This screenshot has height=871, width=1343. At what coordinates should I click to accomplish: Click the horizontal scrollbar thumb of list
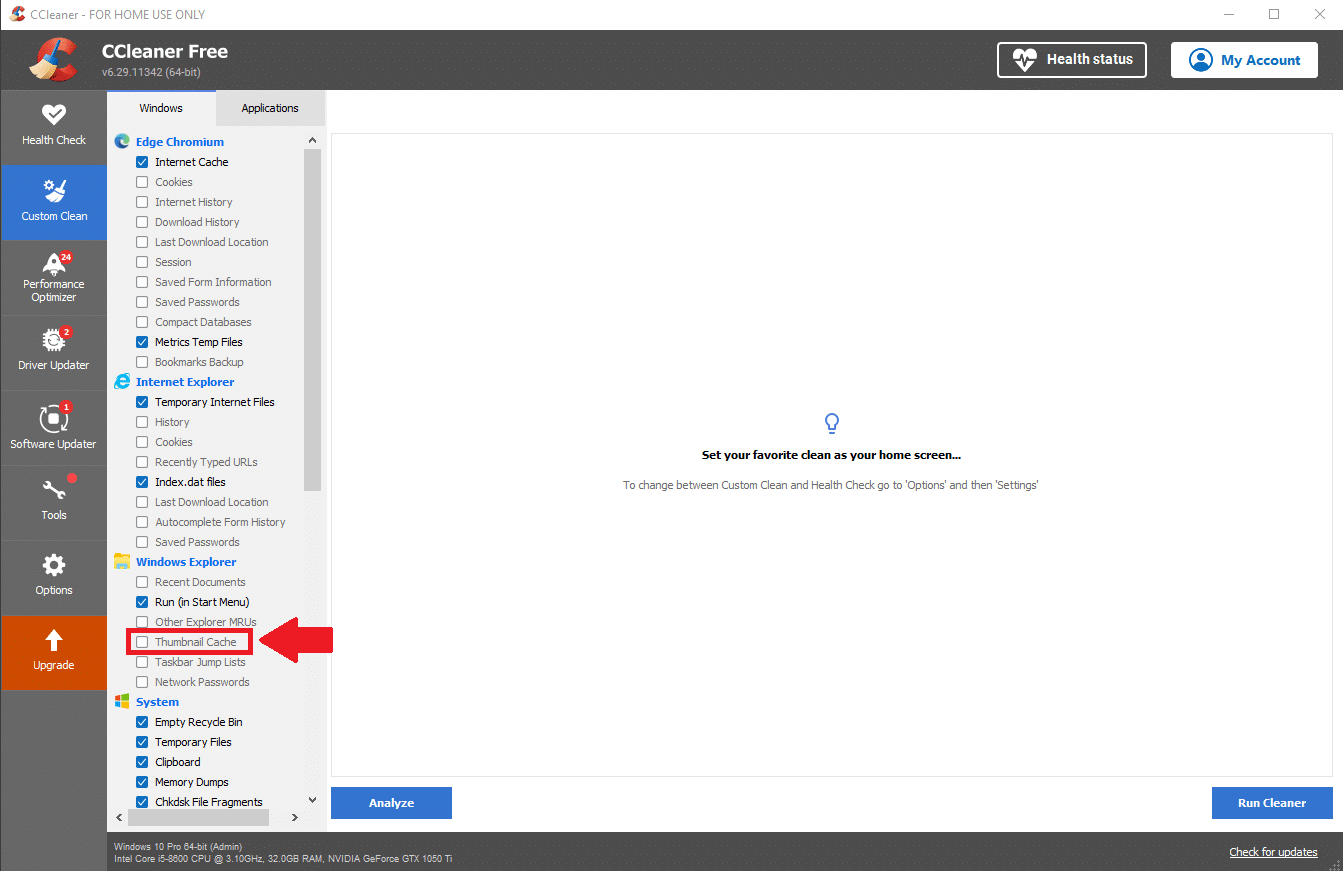(200, 818)
